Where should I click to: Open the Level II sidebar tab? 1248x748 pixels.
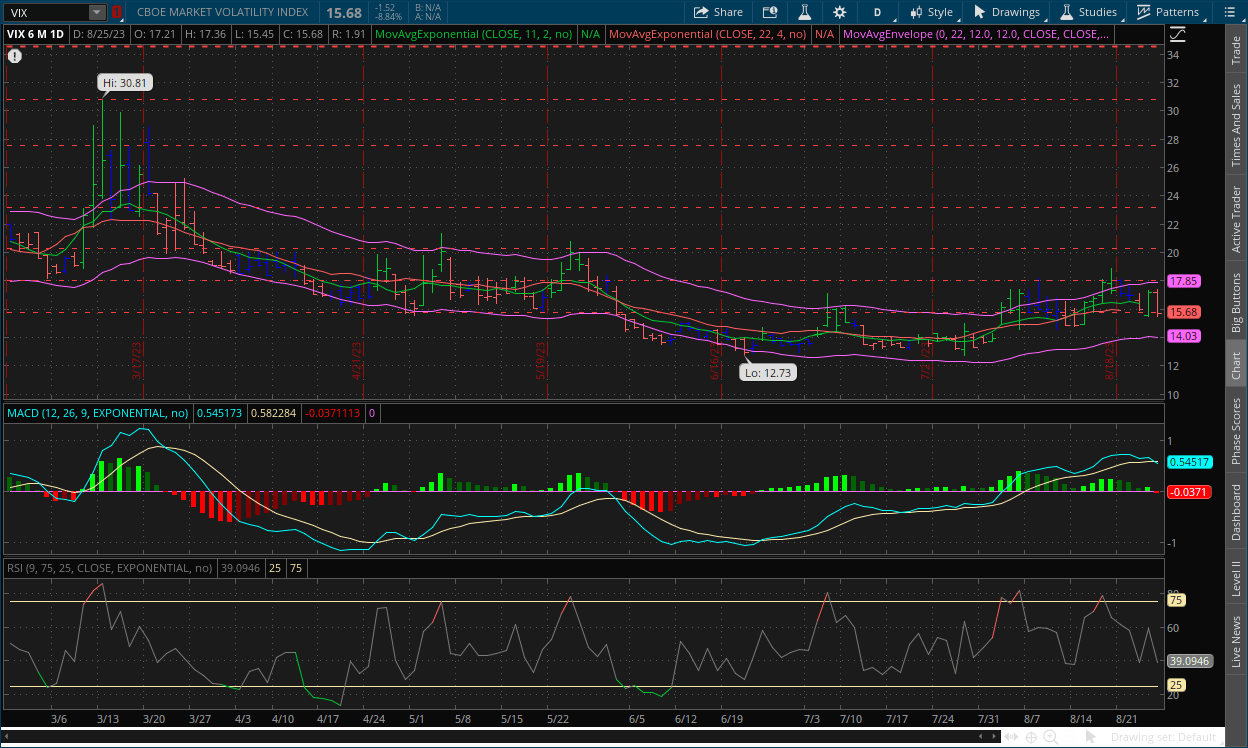1237,576
